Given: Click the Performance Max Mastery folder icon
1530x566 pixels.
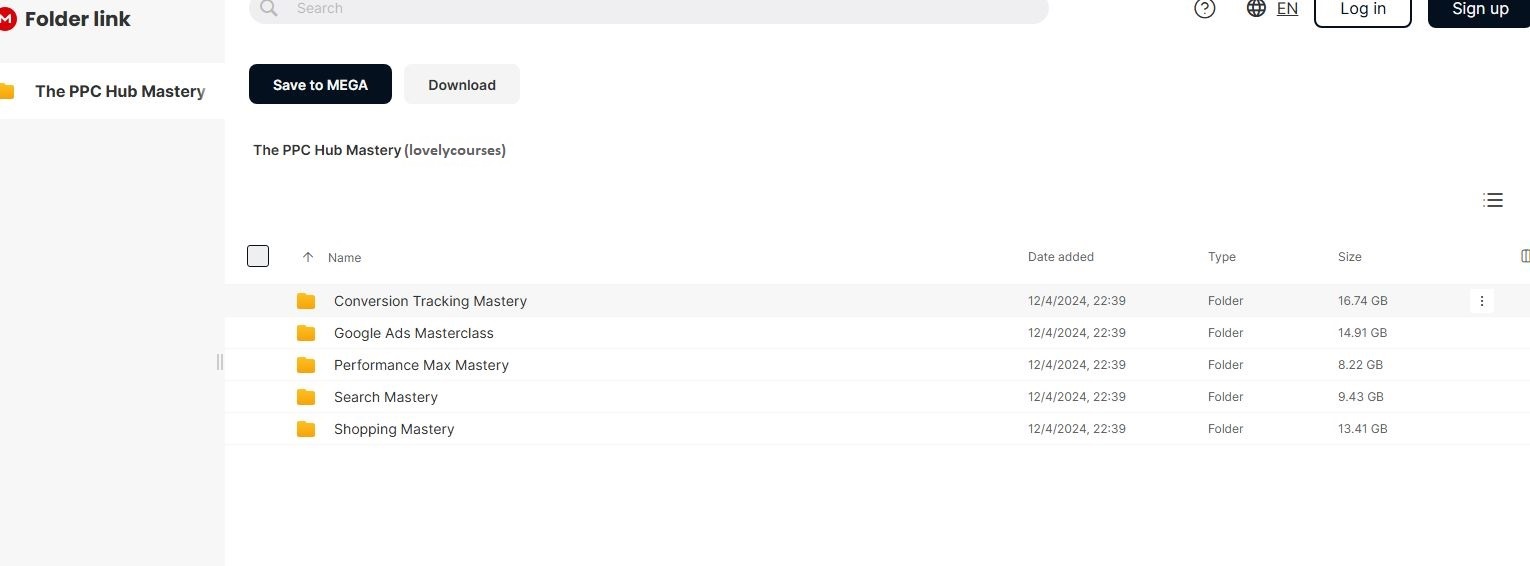Looking at the screenshot, I should click(x=306, y=365).
